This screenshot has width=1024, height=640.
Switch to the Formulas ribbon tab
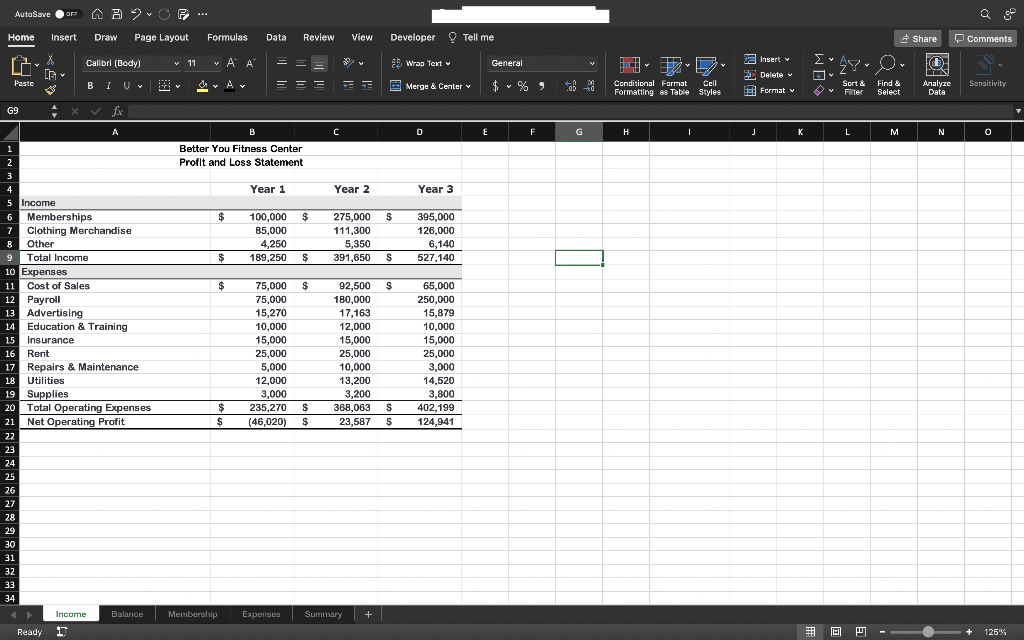click(227, 37)
